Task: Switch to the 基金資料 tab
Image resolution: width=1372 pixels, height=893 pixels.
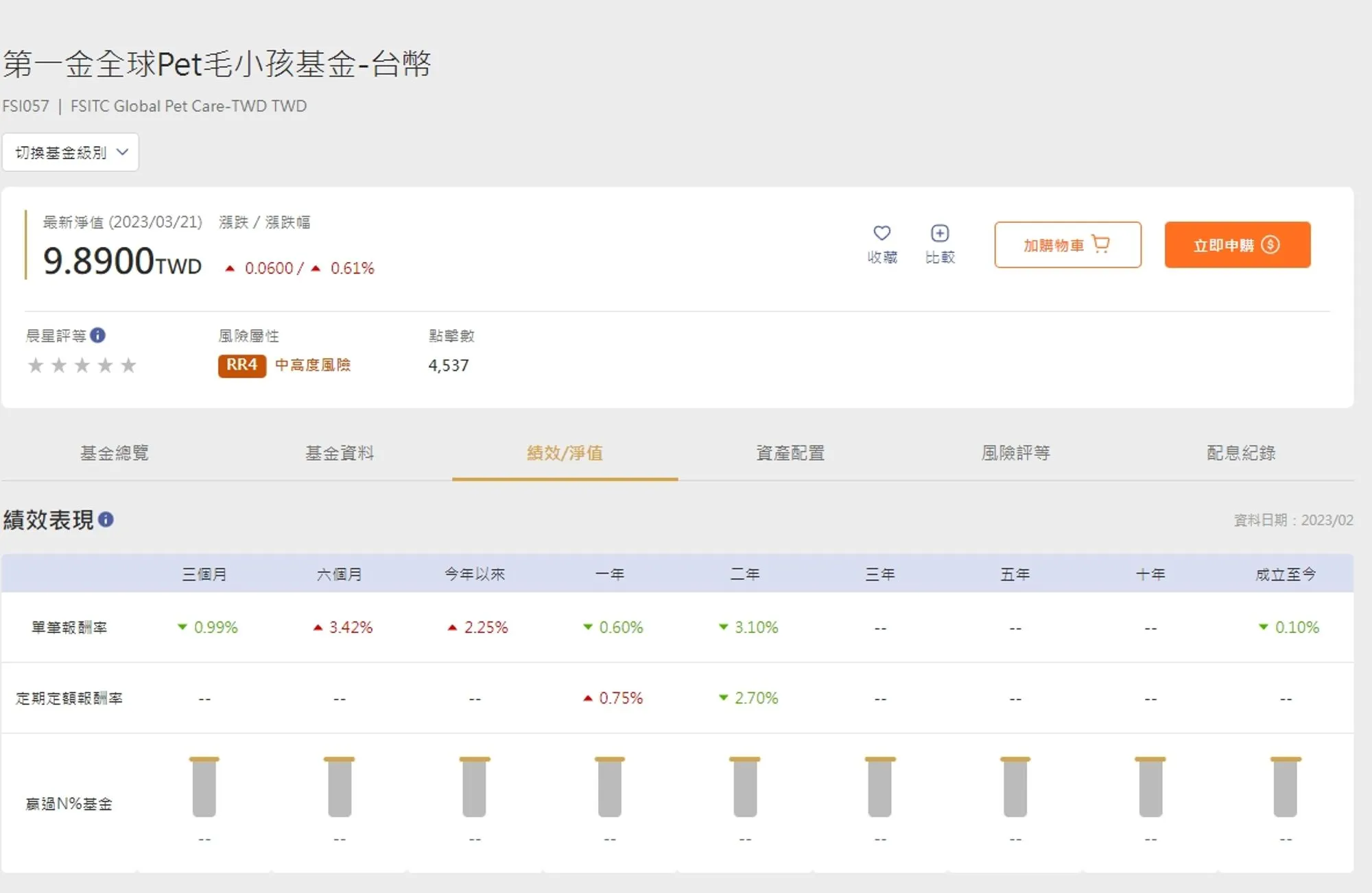Action: point(340,453)
